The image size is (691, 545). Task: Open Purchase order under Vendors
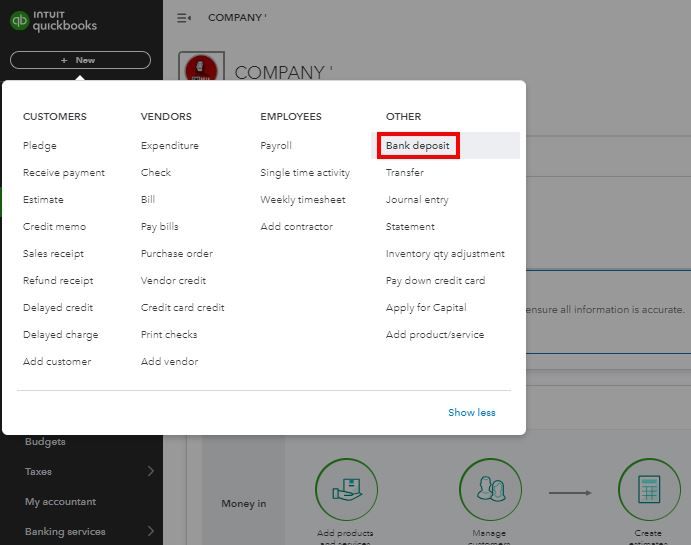point(177,253)
